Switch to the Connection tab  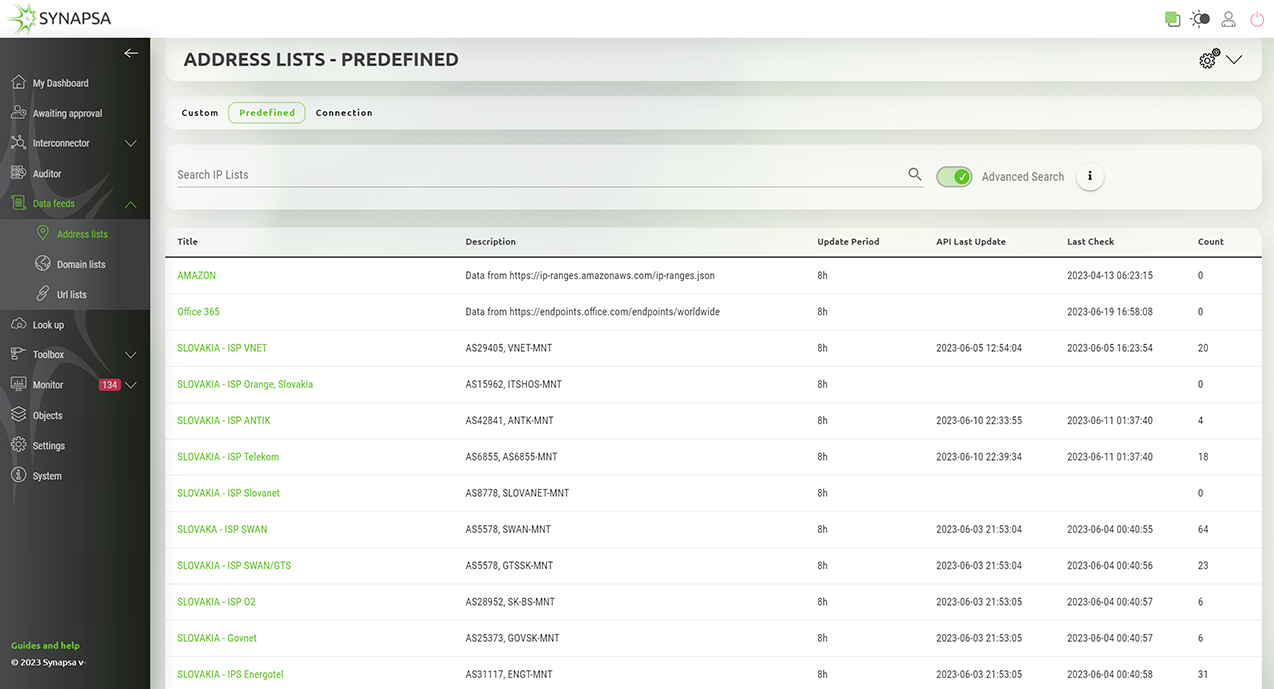click(344, 113)
